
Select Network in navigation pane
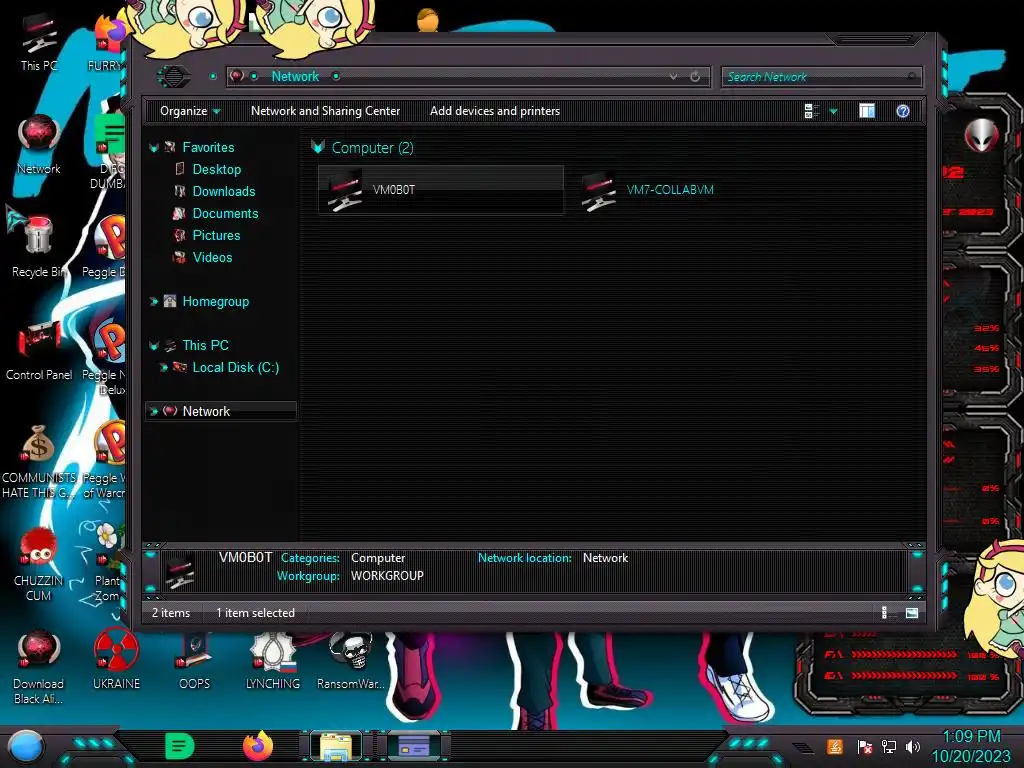click(206, 411)
